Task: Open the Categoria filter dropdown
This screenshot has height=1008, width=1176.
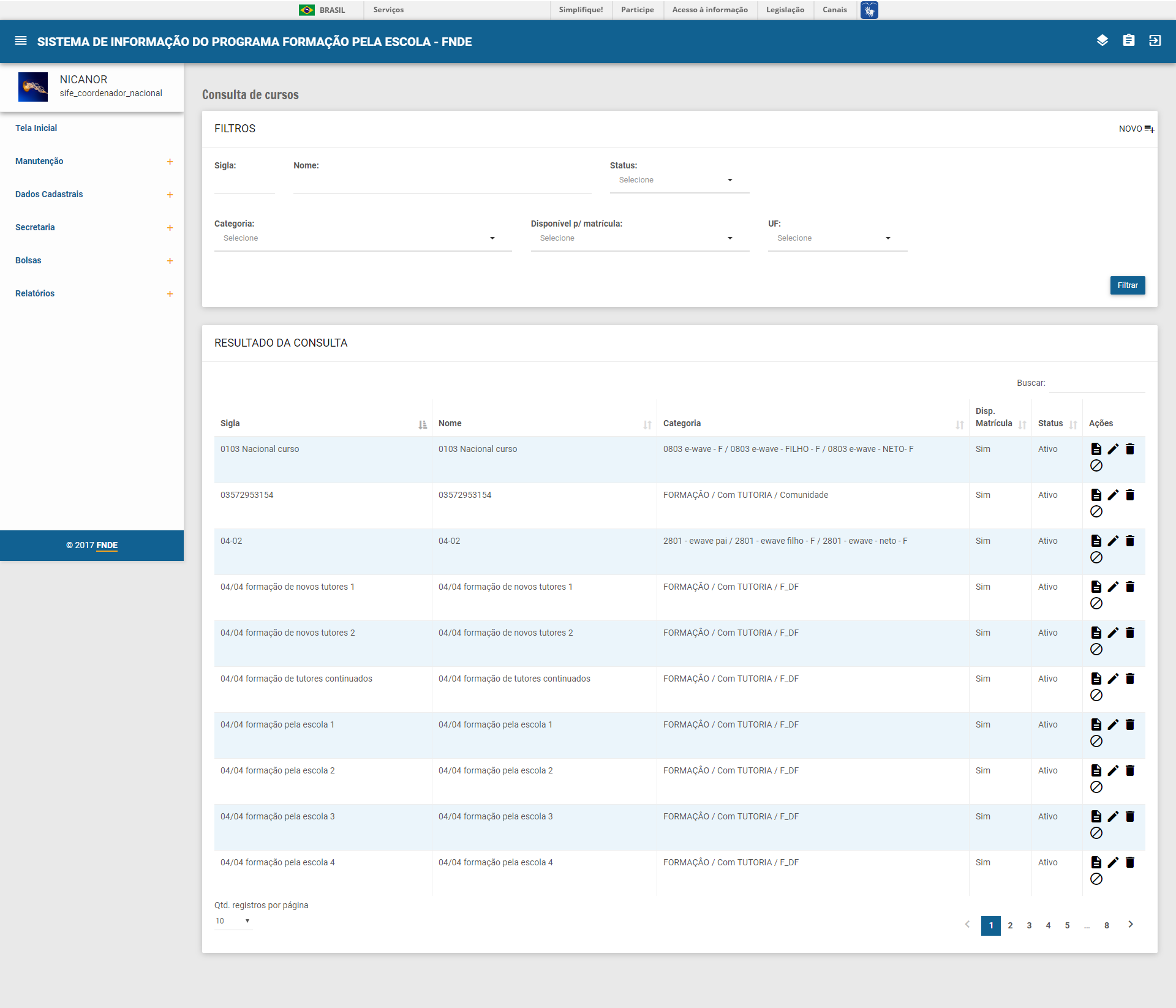Action: click(363, 238)
